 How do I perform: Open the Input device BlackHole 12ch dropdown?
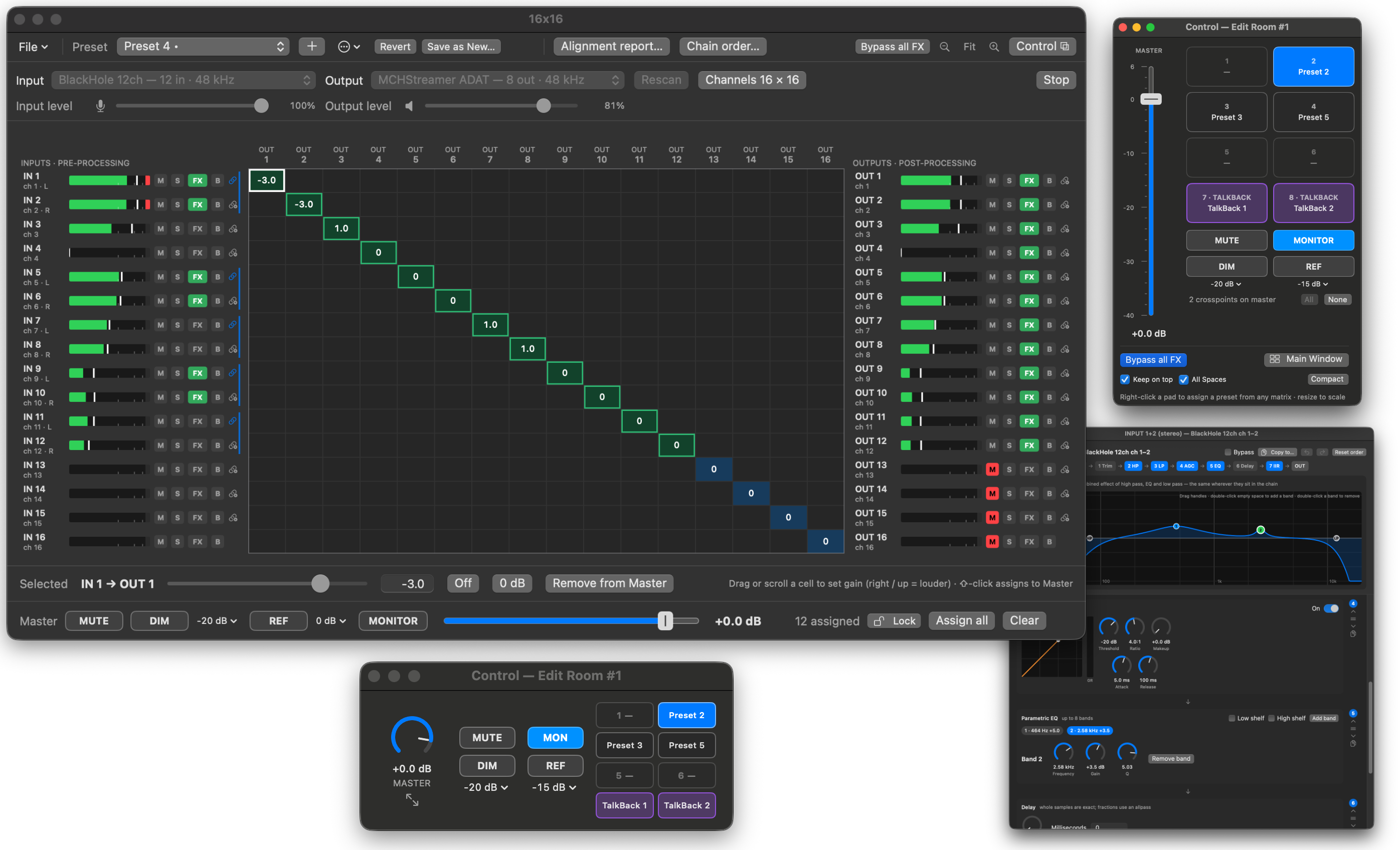(183, 80)
